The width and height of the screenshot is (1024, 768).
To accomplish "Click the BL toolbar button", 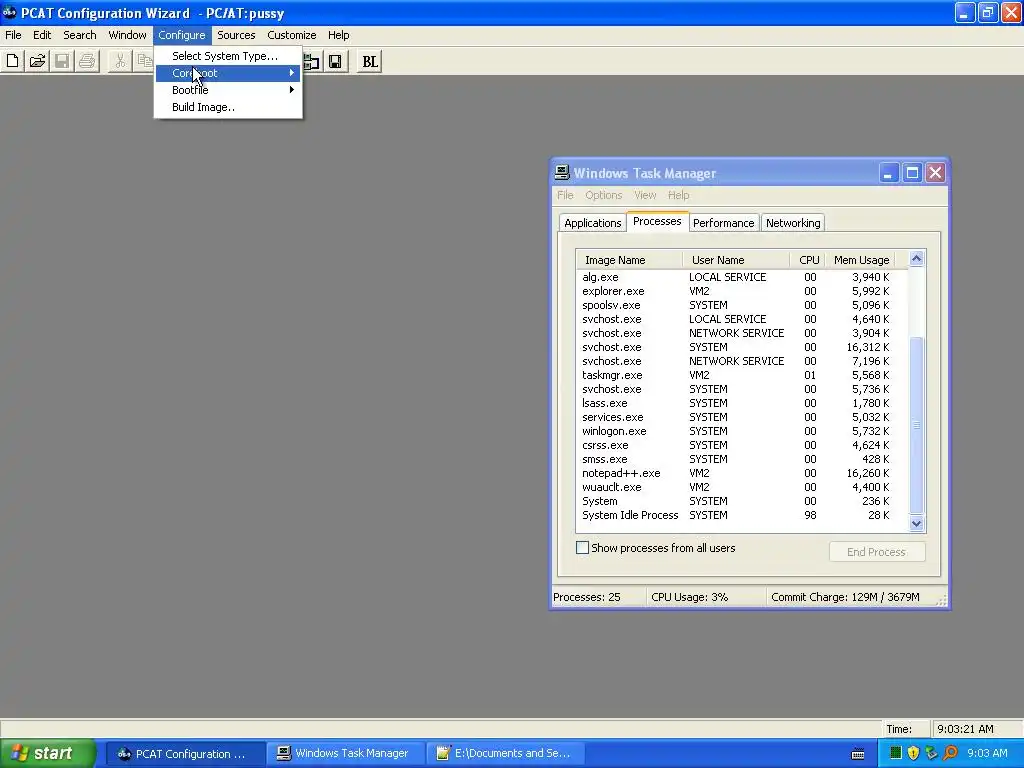I will click(x=370, y=61).
